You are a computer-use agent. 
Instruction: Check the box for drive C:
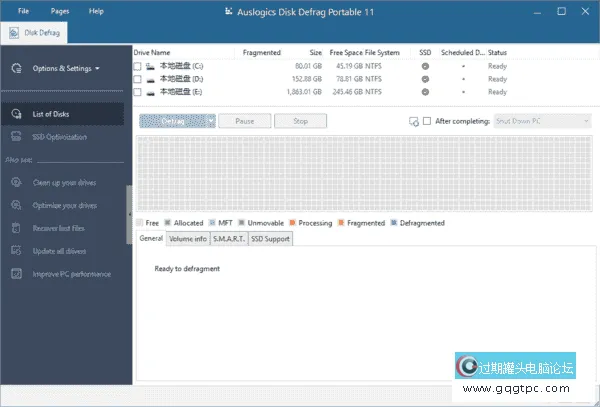(137, 66)
